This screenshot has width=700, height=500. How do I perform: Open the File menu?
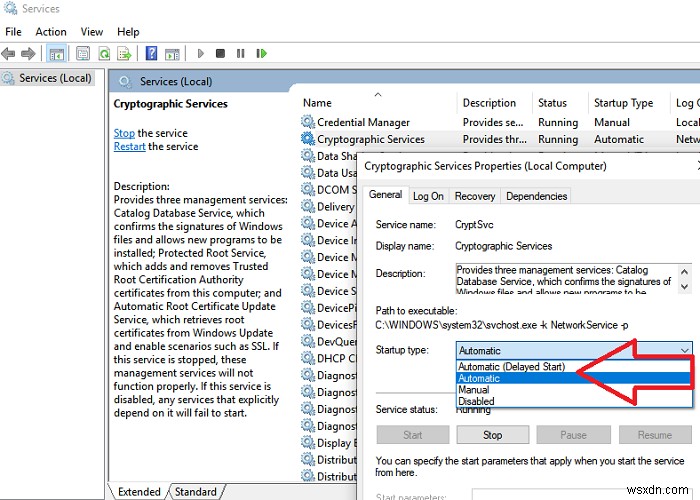tap(13, 32)
